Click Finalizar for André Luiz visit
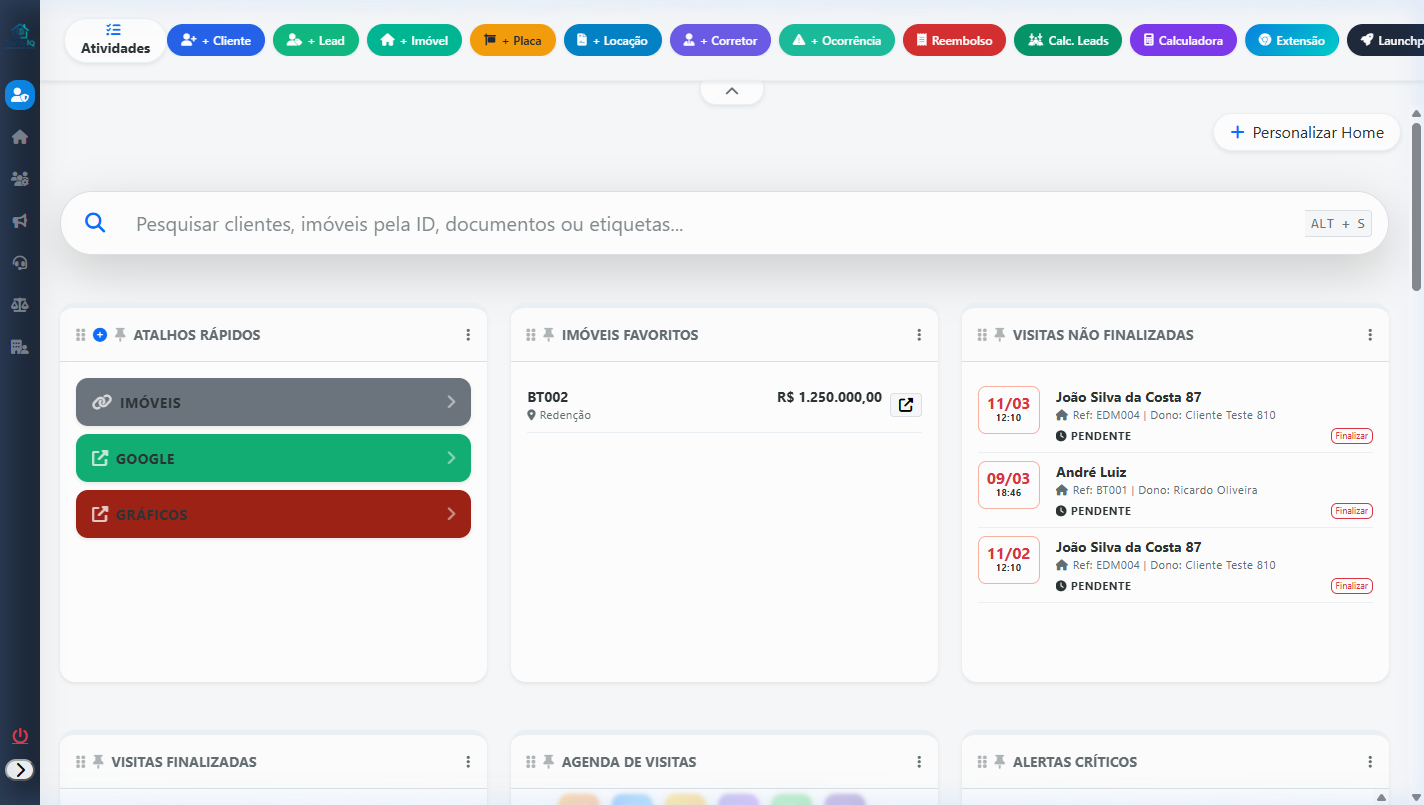 pos(1352,511)
